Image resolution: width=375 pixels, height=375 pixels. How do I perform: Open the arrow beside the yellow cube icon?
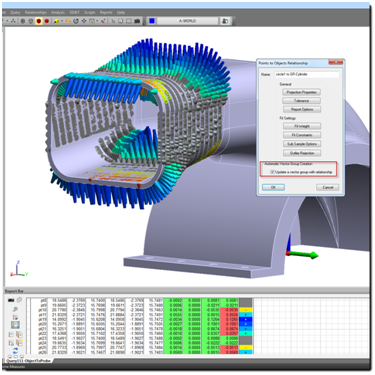pyautogui.click(x=62, y=21)
